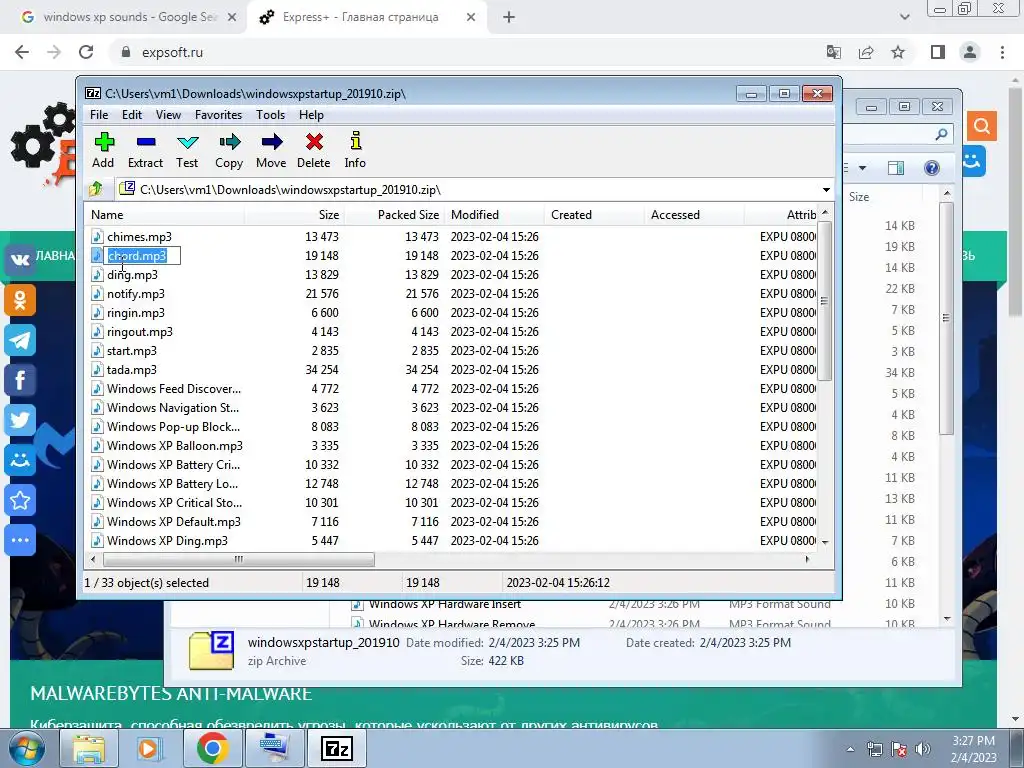
Task: Open more share options dots icon
Action: [20, 540]
